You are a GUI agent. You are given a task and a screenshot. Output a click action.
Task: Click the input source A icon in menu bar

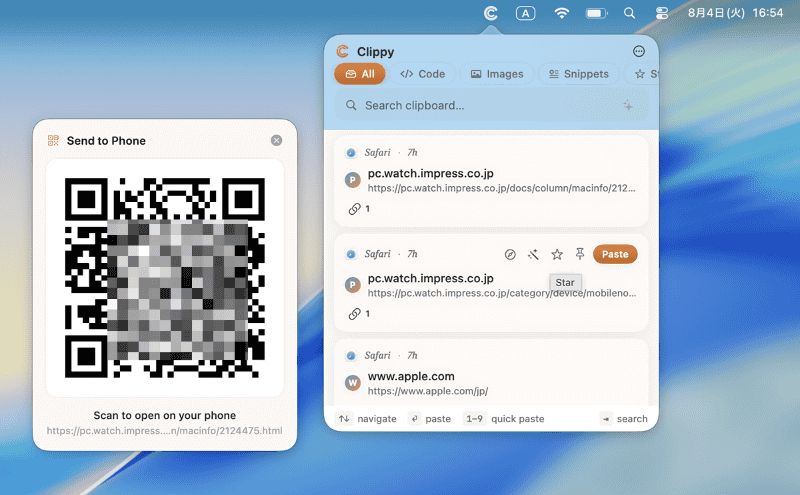(526, 13)
